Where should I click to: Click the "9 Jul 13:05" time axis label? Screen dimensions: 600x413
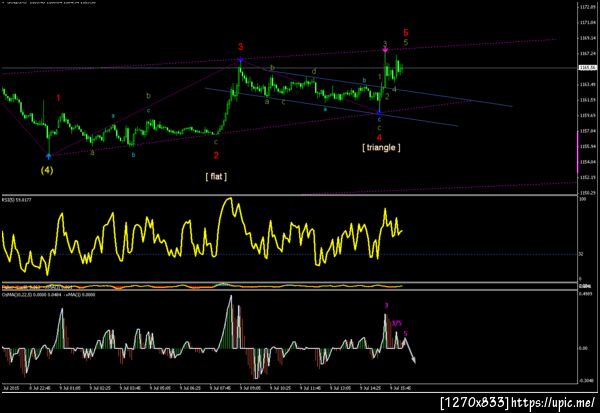tap(341, 388)
